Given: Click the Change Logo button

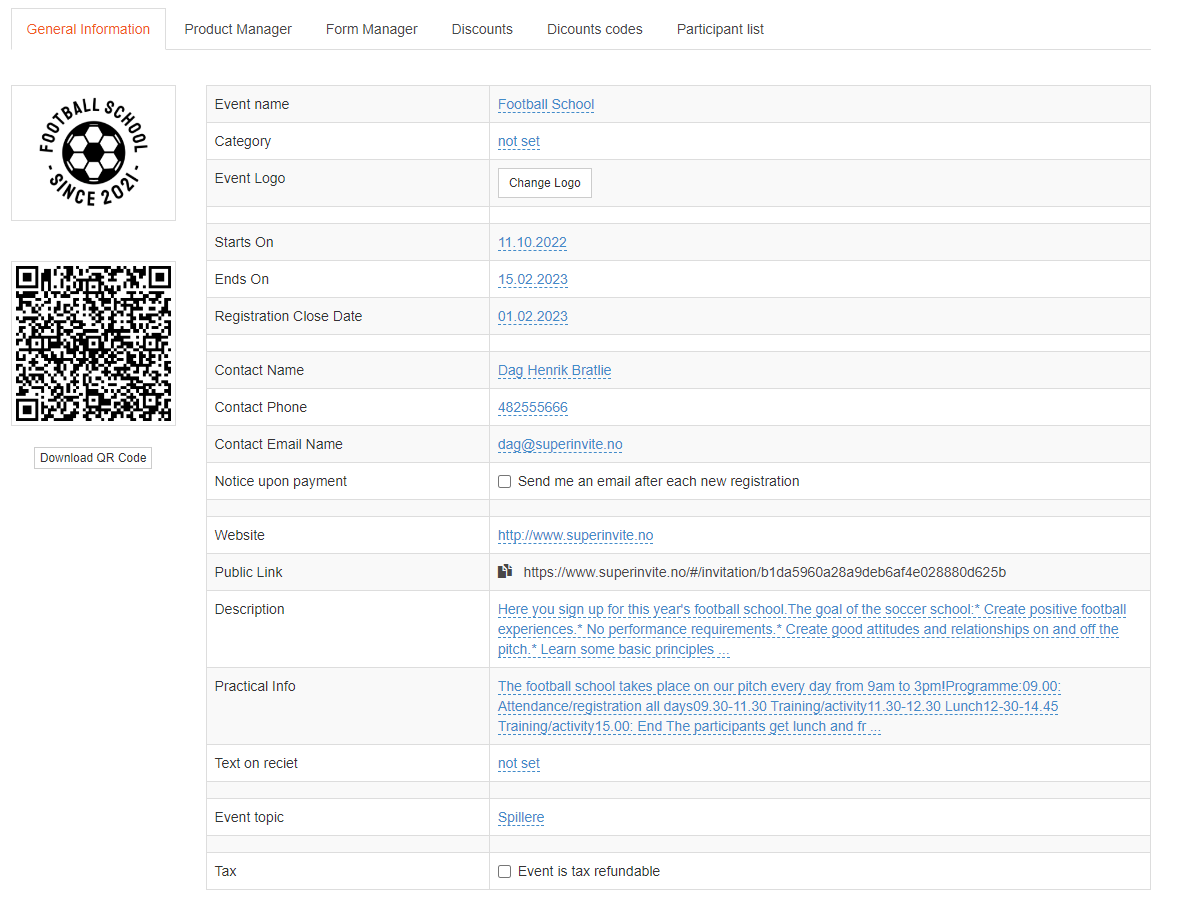Looking at the screenshot, I should 545,183.
